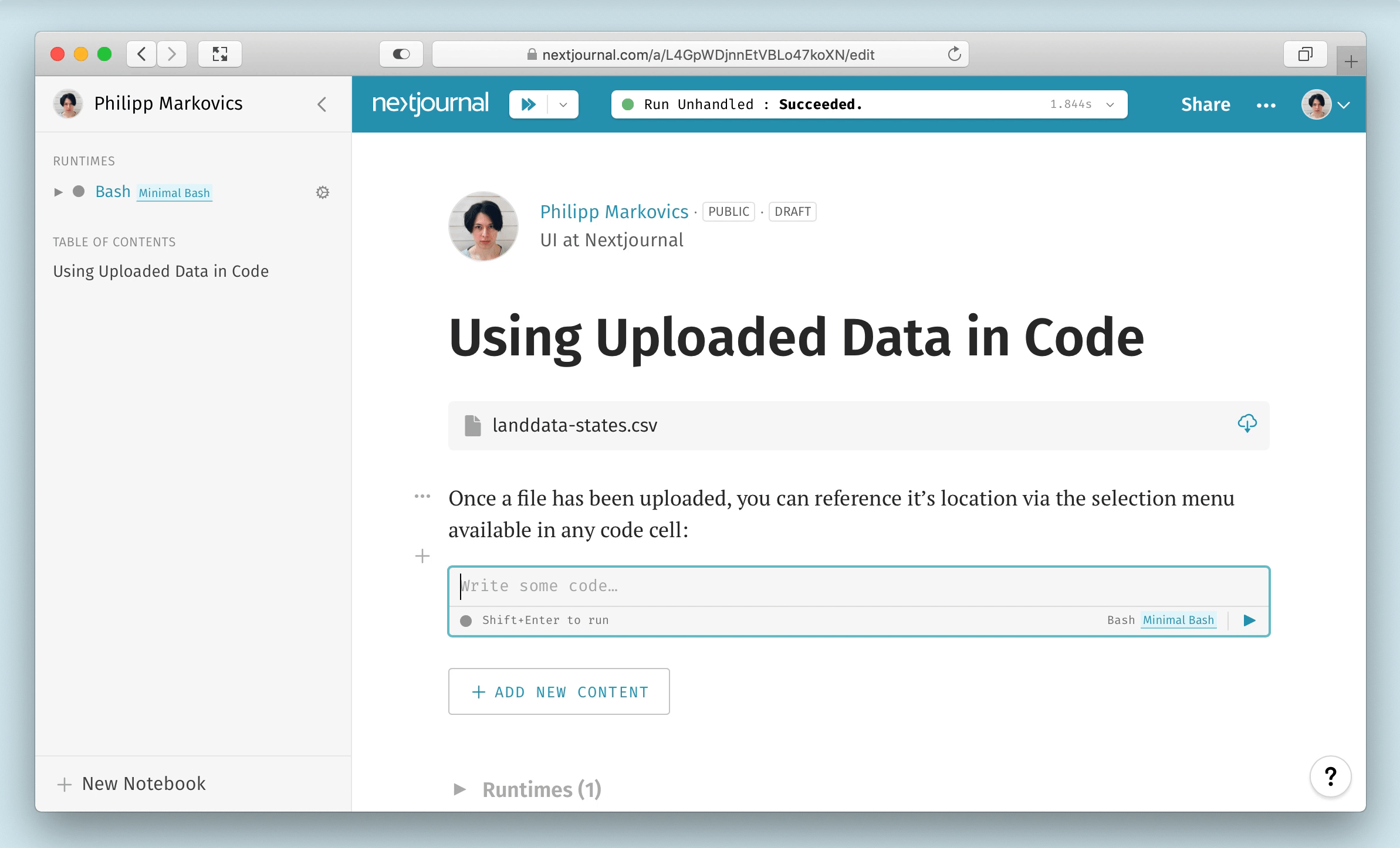Click the RUNTIMES sidebar heading

84,161
